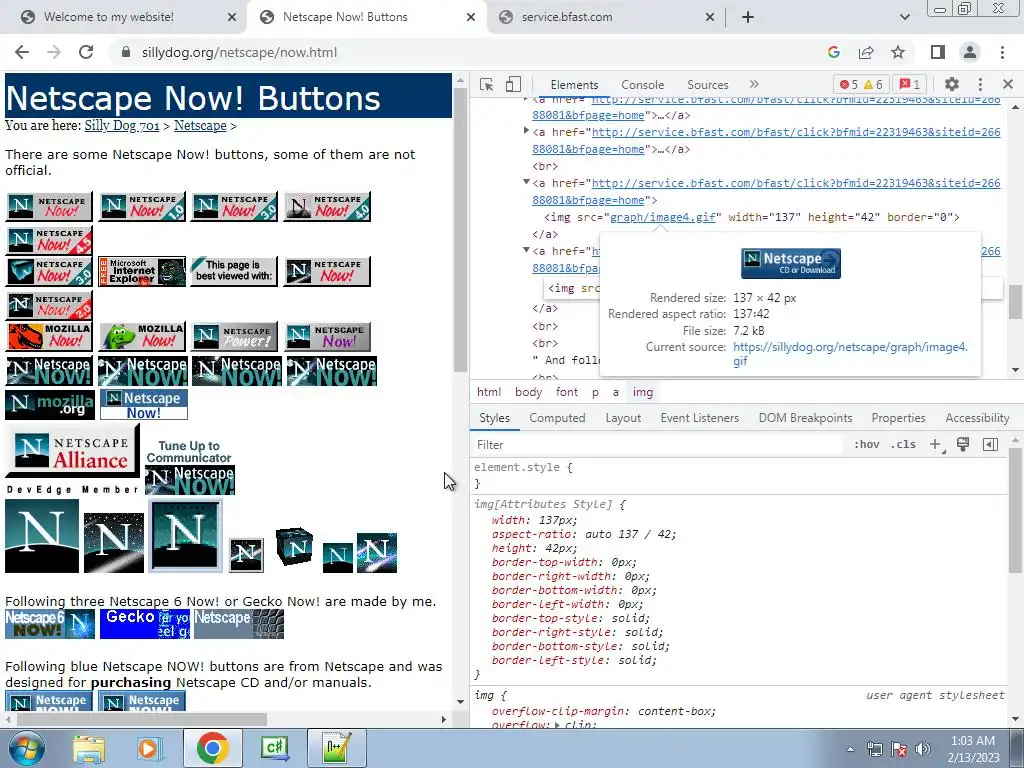Click the Netscape Alliance DevEdge Member image
Screen dimensions: 1024x768
pos(72,460)
